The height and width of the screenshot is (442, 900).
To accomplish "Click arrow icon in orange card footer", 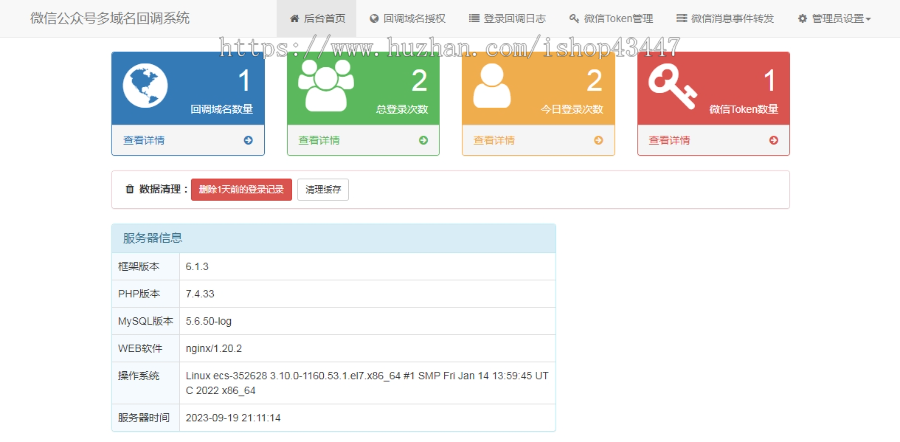I will click(598, 140).
